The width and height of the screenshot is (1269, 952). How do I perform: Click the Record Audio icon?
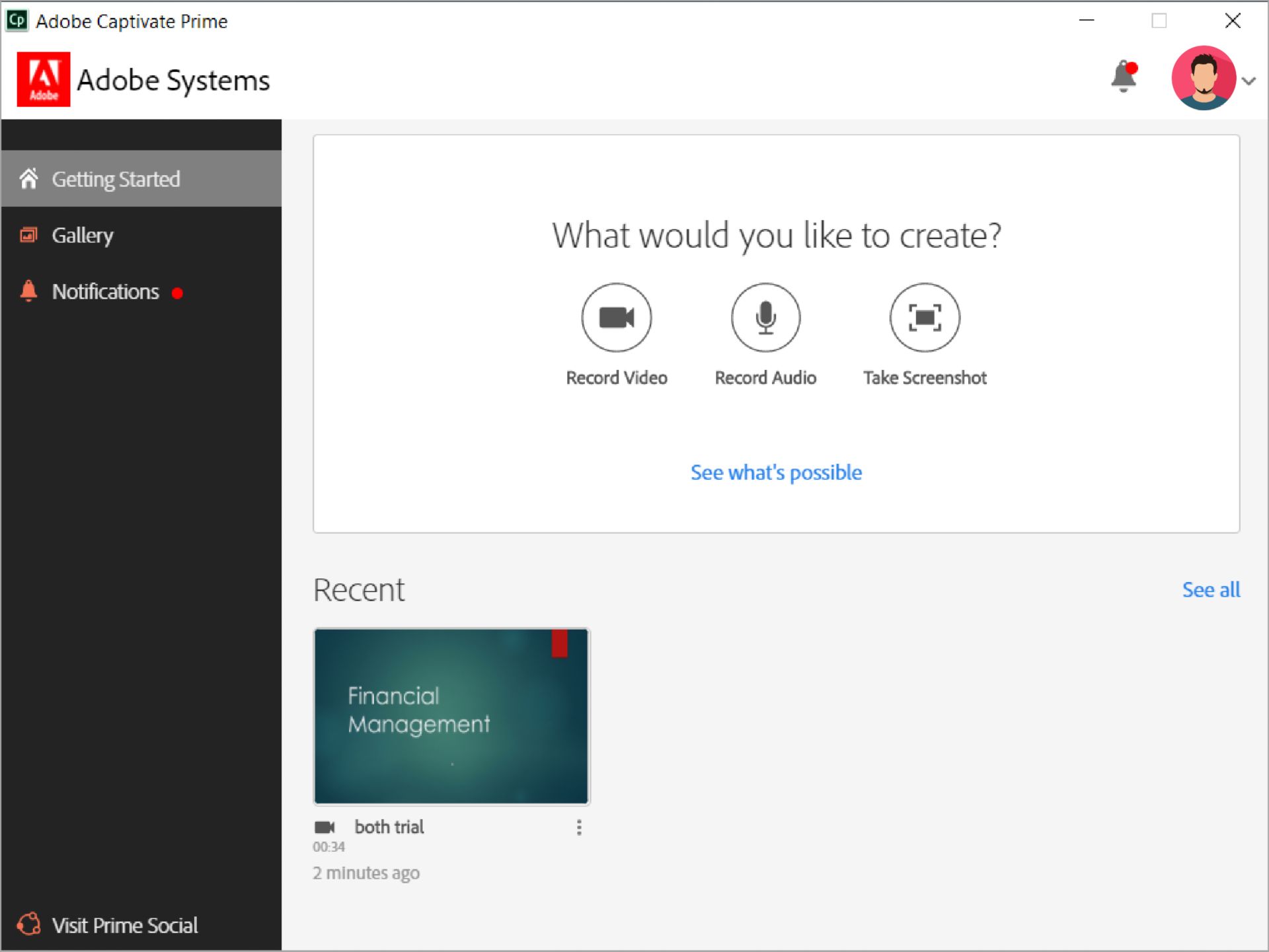pos(766,317)
